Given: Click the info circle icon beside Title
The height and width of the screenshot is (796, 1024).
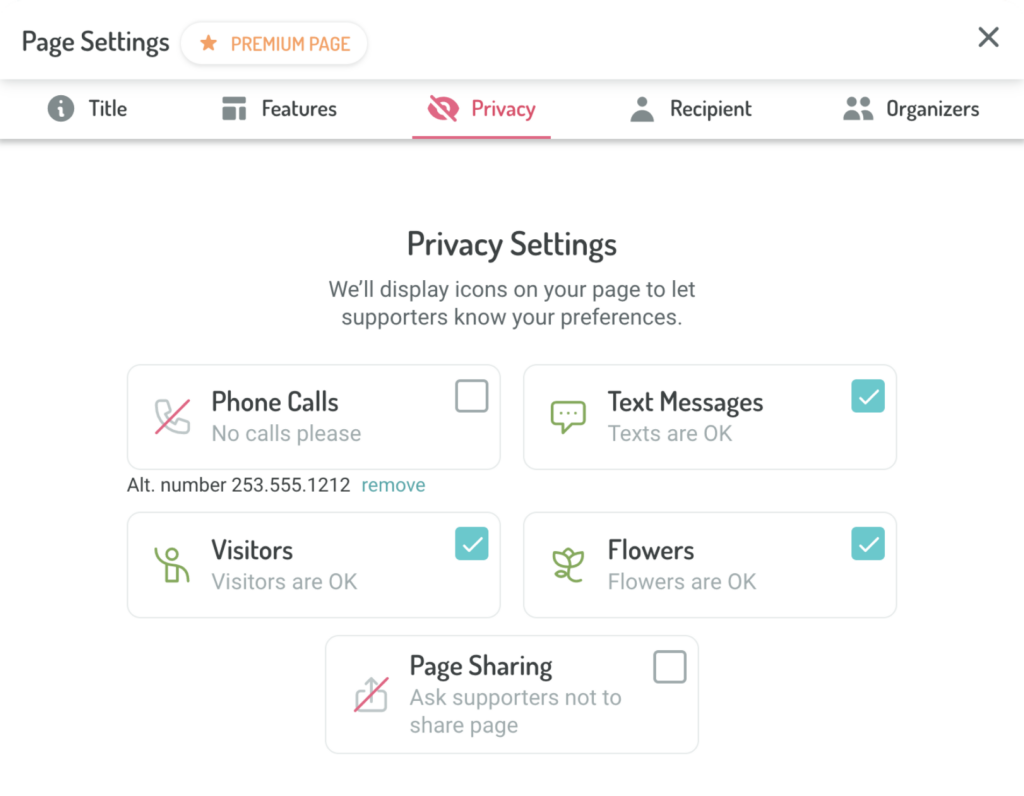Looking at the screenshot, I should [61, 108].
